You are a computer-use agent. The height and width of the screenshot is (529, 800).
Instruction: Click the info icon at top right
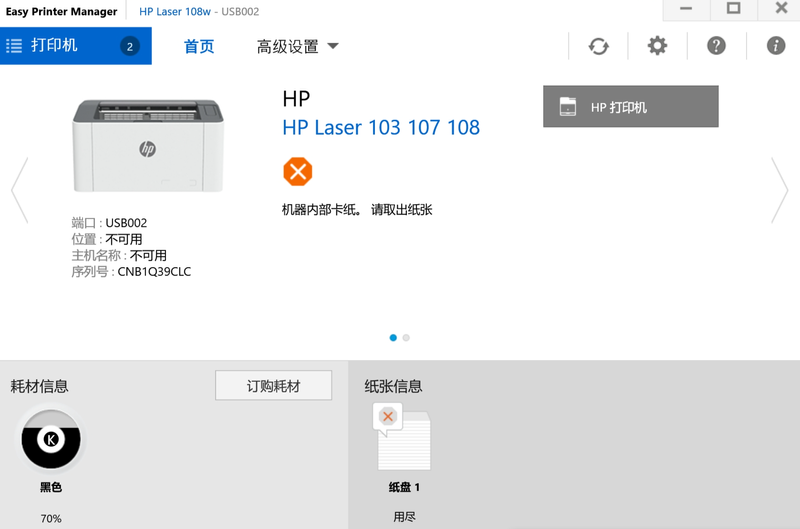(x=775, y=46)
